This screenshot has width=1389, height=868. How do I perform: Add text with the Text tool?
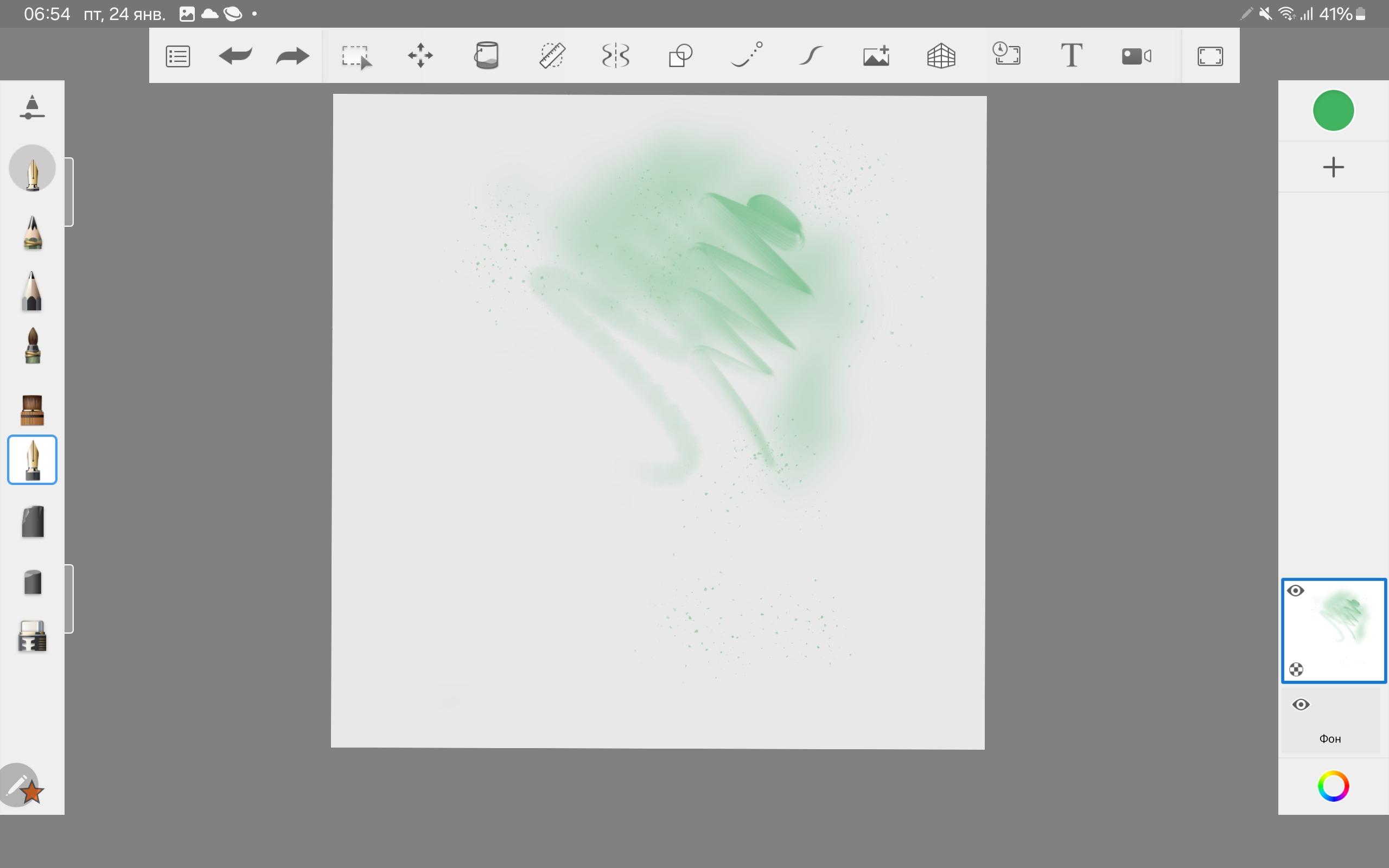(x=1071, y=56)
